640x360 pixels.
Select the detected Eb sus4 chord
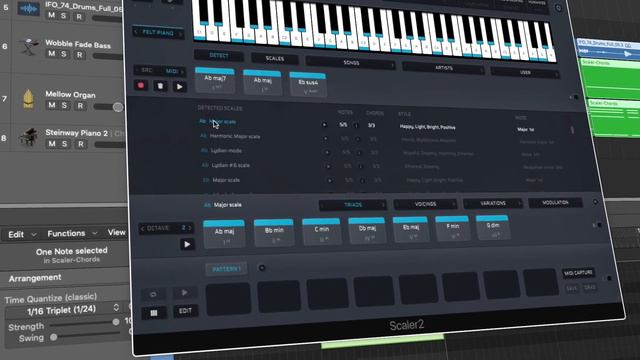(x=308, y=84)
